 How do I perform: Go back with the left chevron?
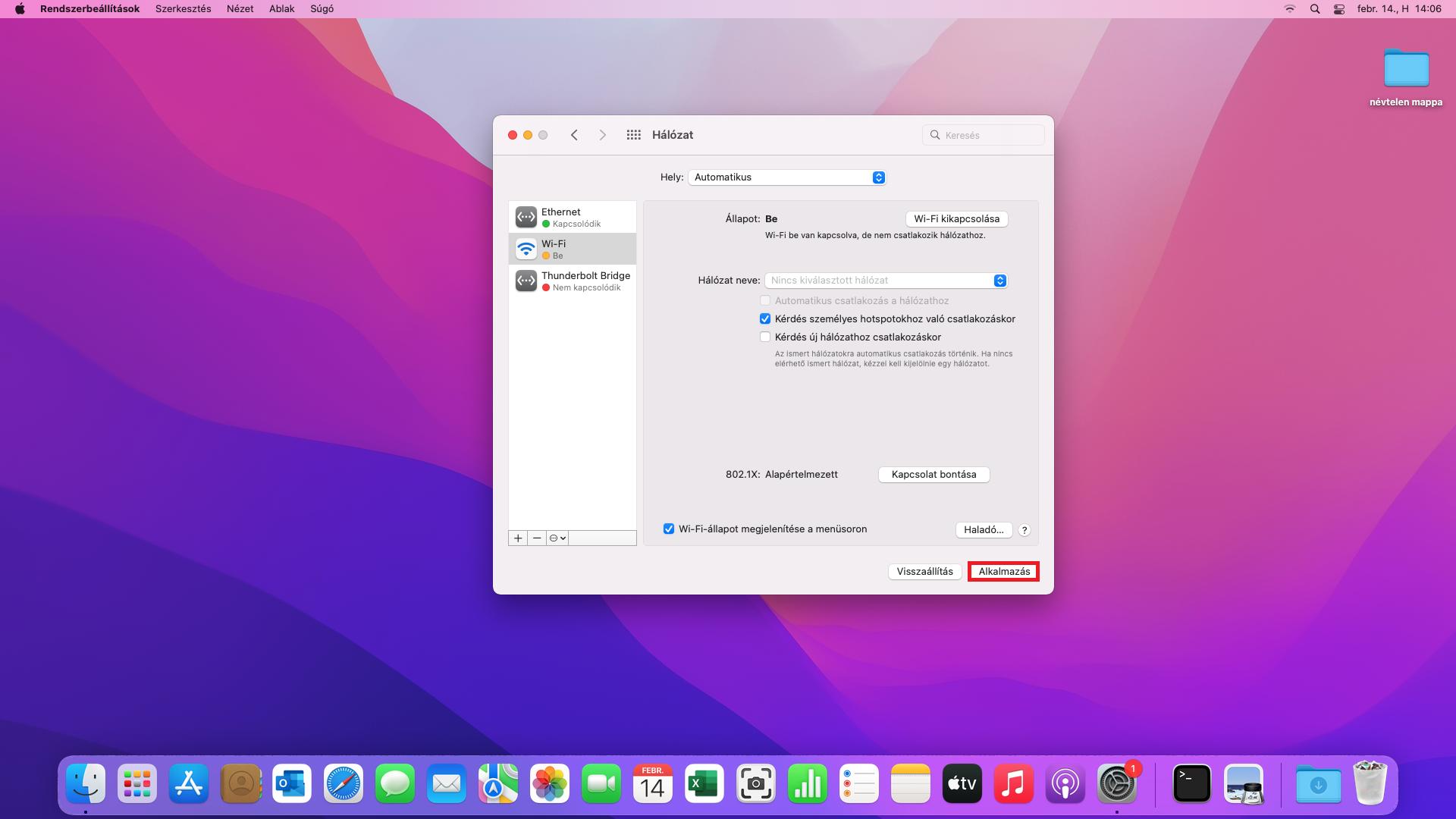coord(574,135)
